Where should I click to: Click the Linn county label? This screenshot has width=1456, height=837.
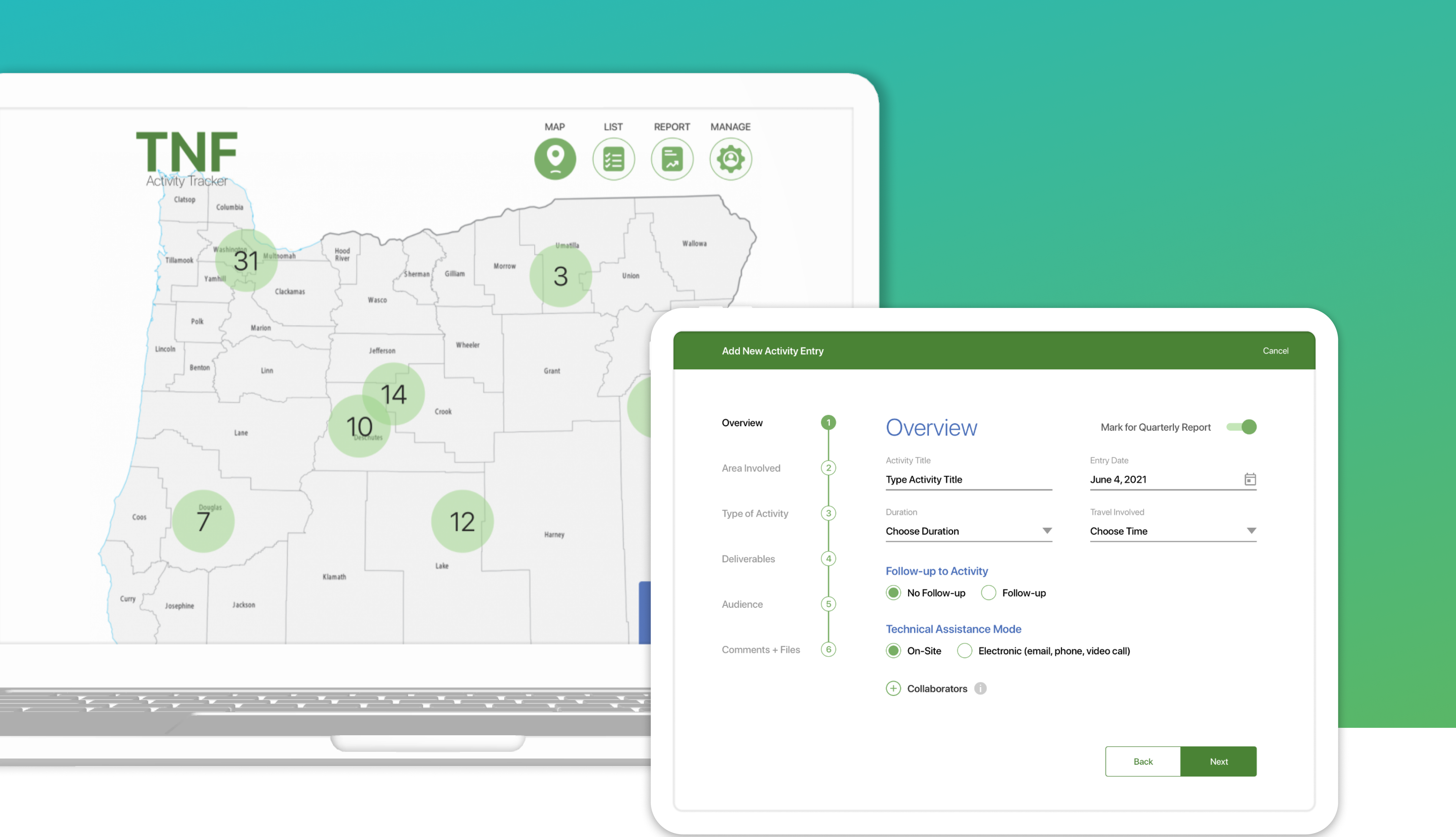pos(267,371)
